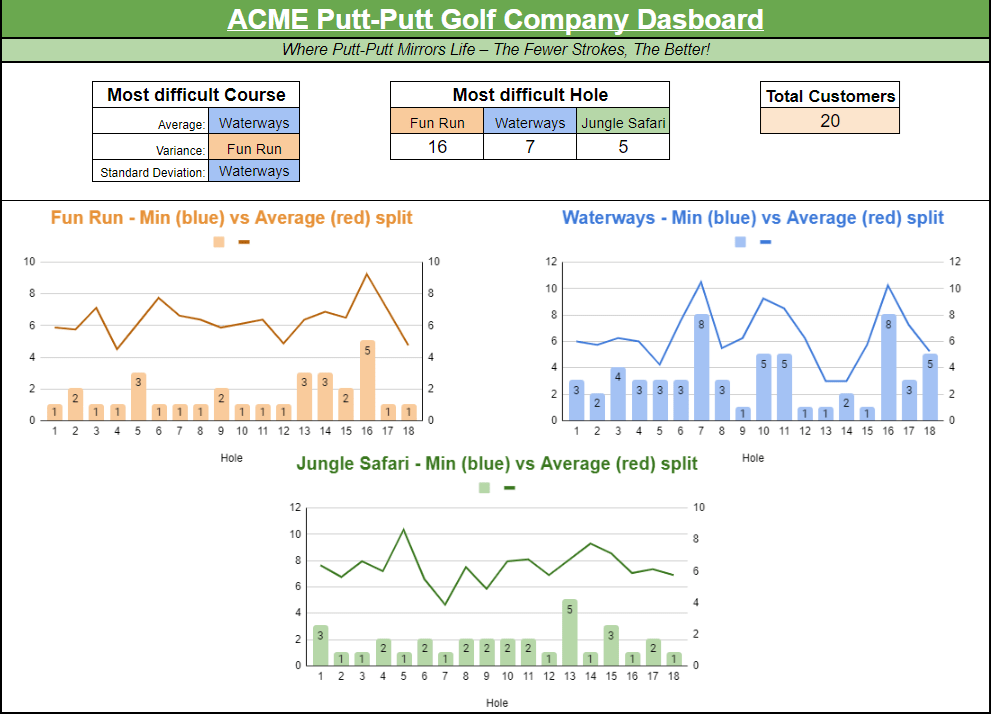The image size is (991, 714).
Task: Select the Jungle Safari column header in hole table
Action: tap(622, 123)
